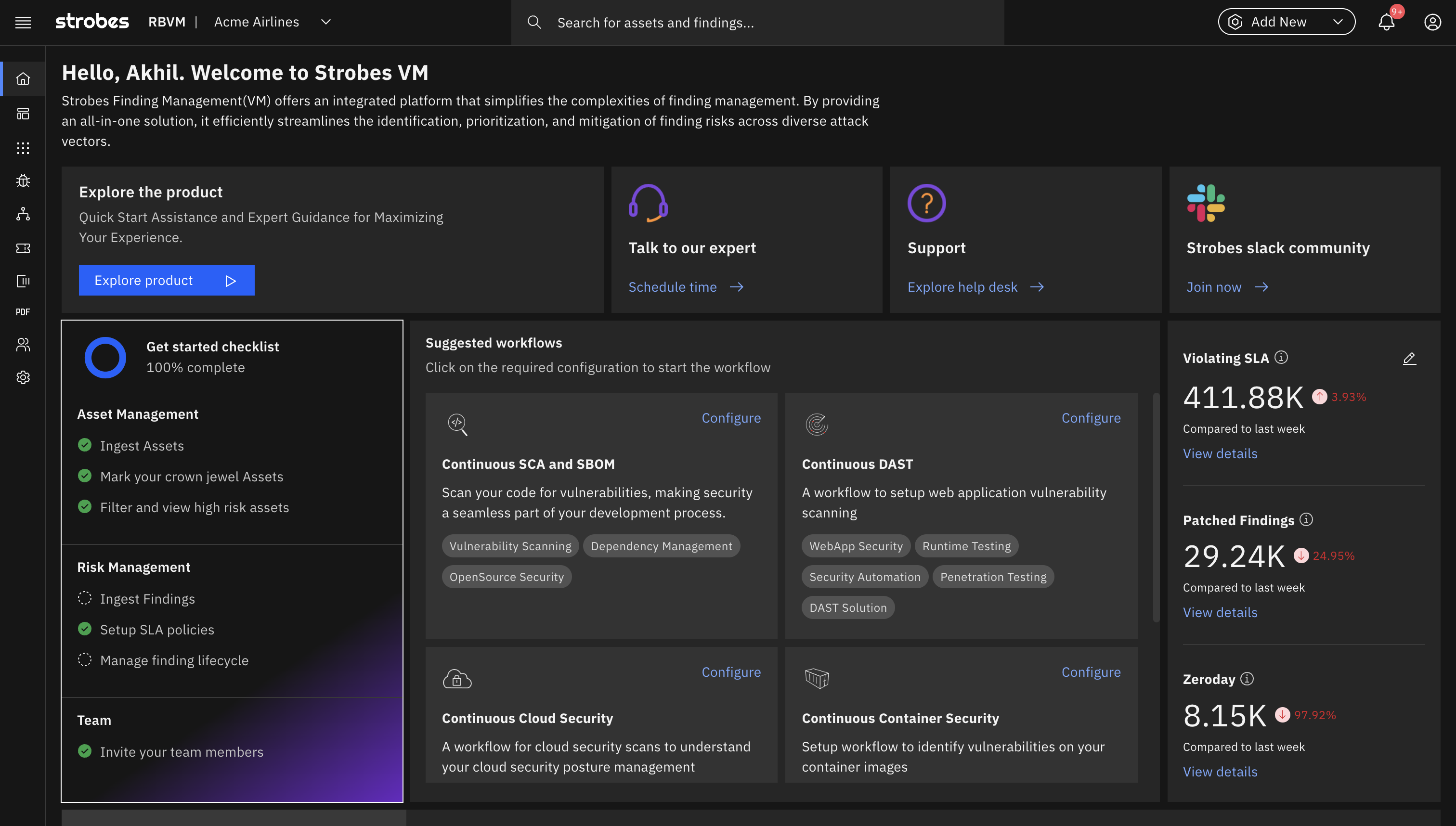The width and height of the screenshot is (1456, 826).
Task: Configure Continuous DAST workflow
Action: point(1091,418)
